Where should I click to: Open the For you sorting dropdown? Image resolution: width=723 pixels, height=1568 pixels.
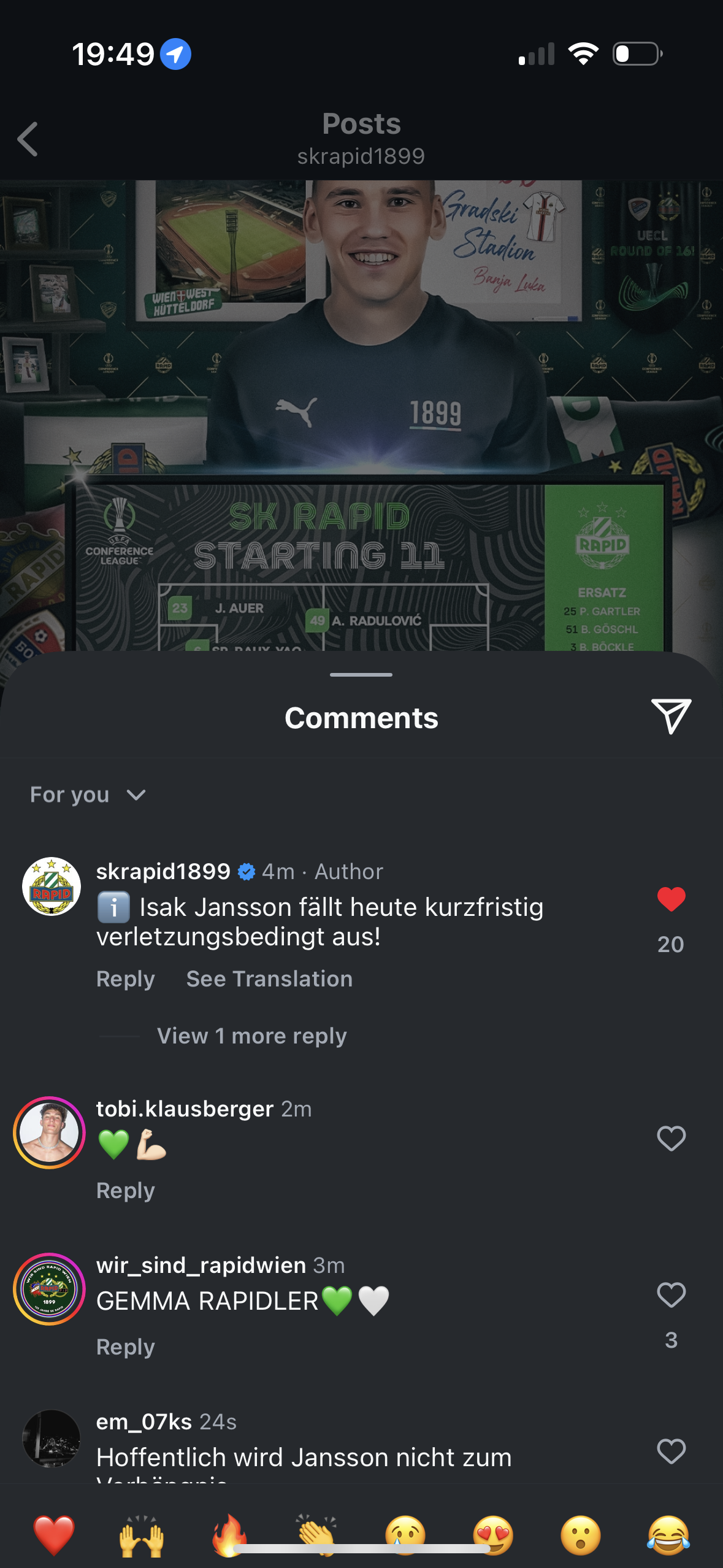pos(88,794)
